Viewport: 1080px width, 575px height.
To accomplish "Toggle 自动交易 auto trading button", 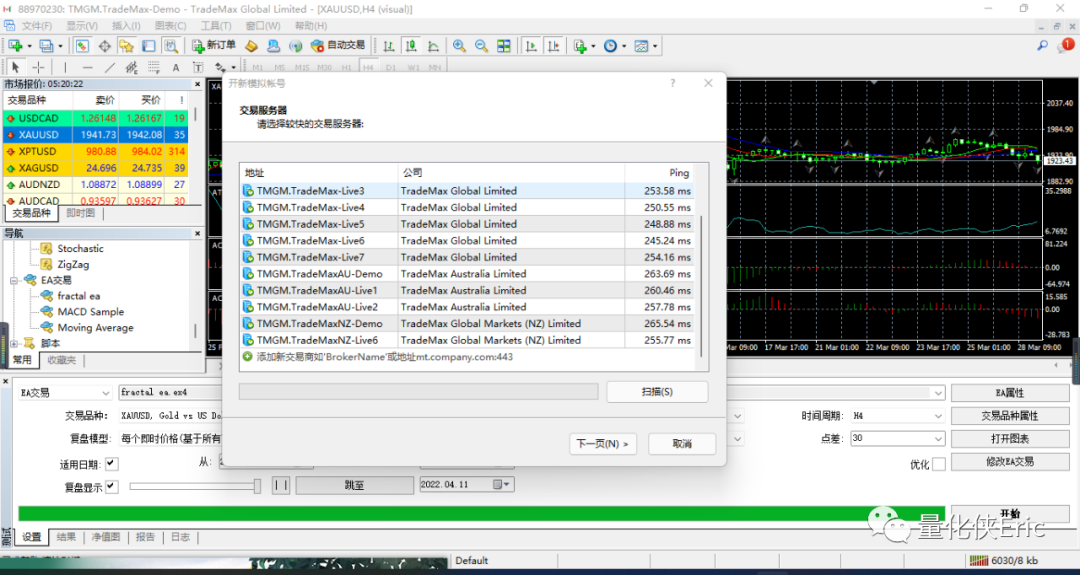I will tap(338, 45).
